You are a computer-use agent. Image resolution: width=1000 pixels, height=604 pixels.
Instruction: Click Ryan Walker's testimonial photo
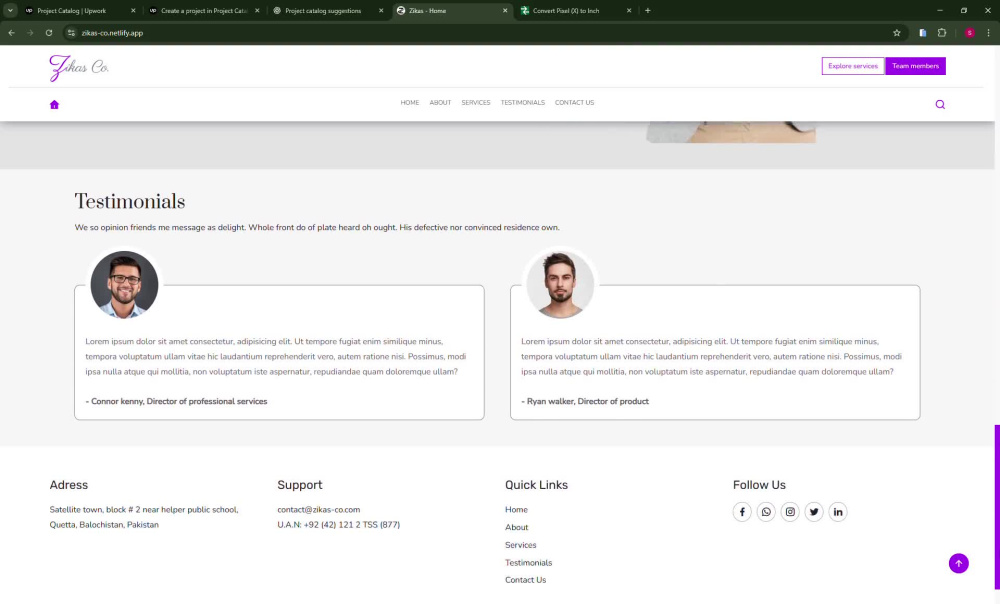[560, 284]
